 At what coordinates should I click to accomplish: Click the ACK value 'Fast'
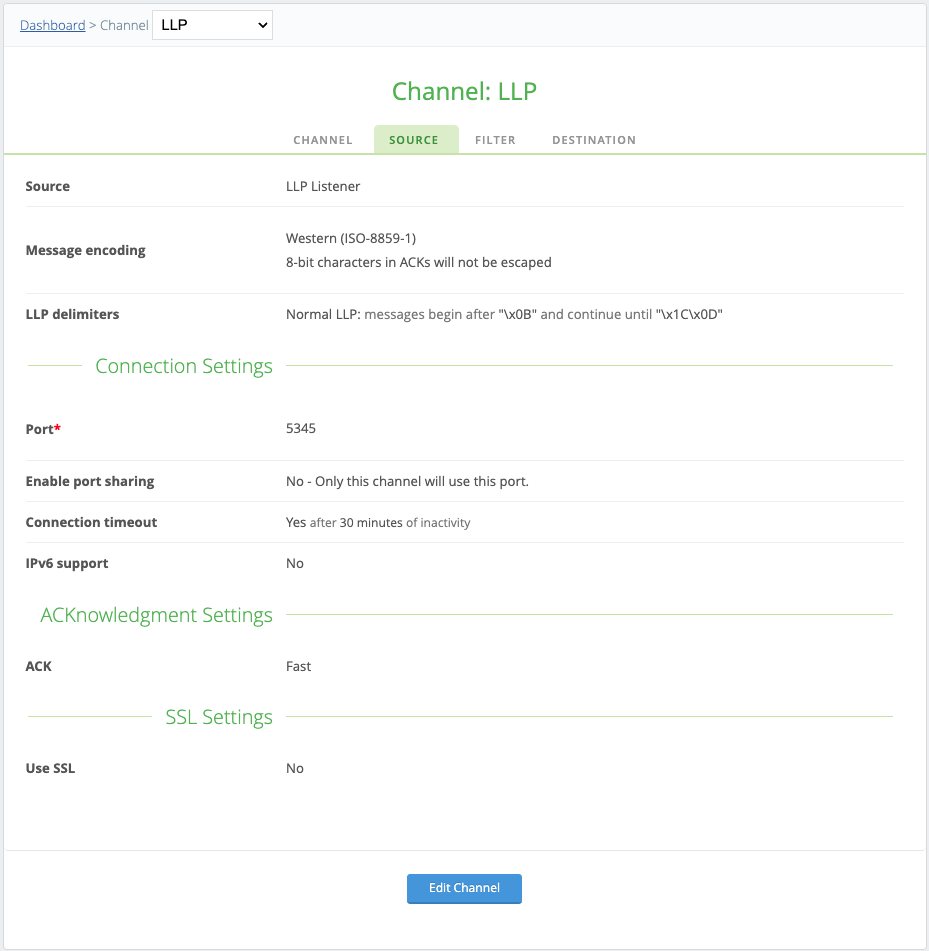(298, 666)
